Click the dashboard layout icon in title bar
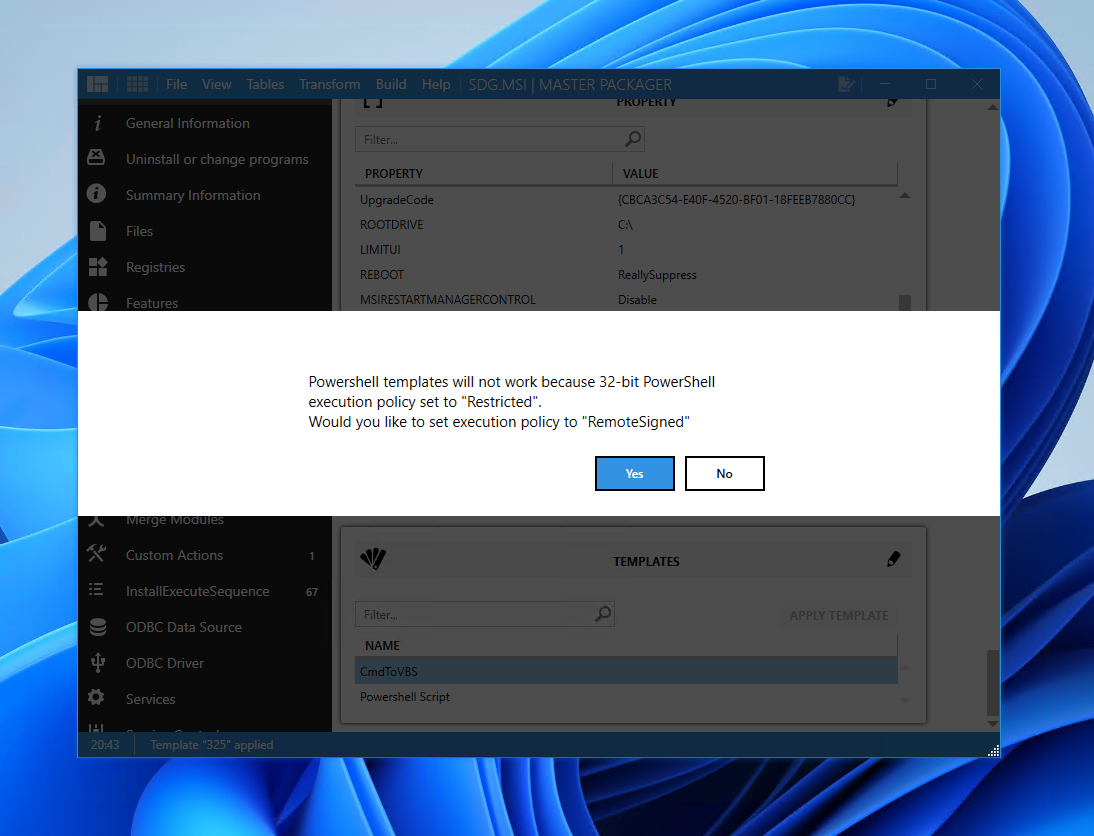The height and width of the screenshot is (836, 1094). pos(98,84)
